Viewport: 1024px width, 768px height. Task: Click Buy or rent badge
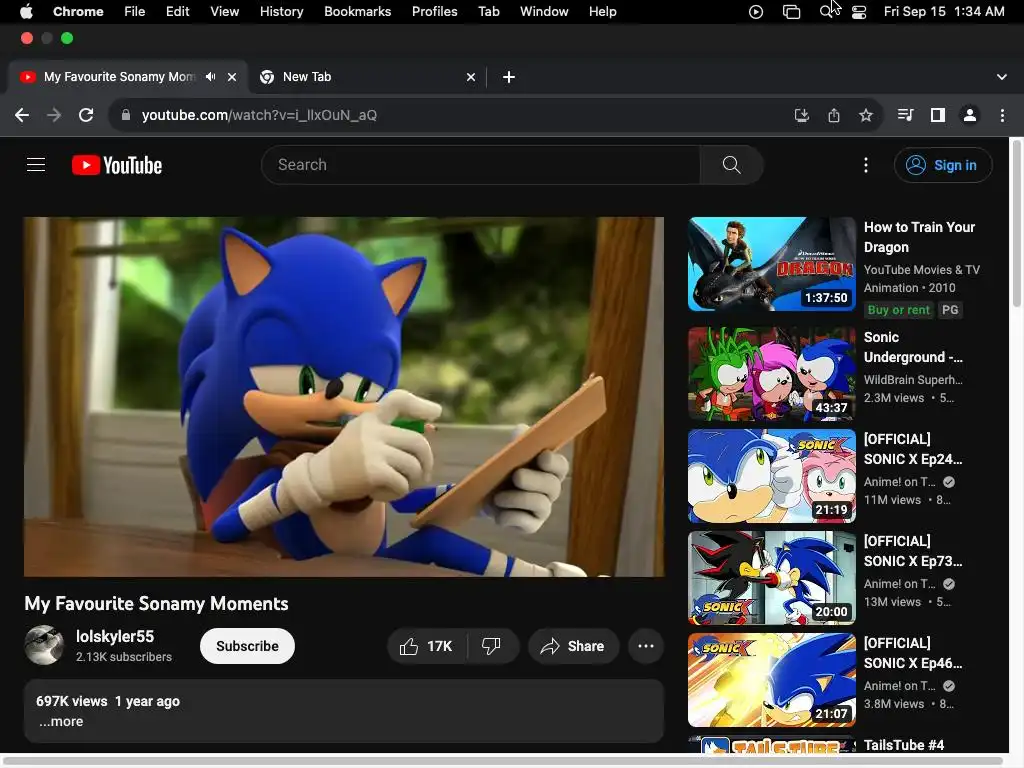point(899,310)
